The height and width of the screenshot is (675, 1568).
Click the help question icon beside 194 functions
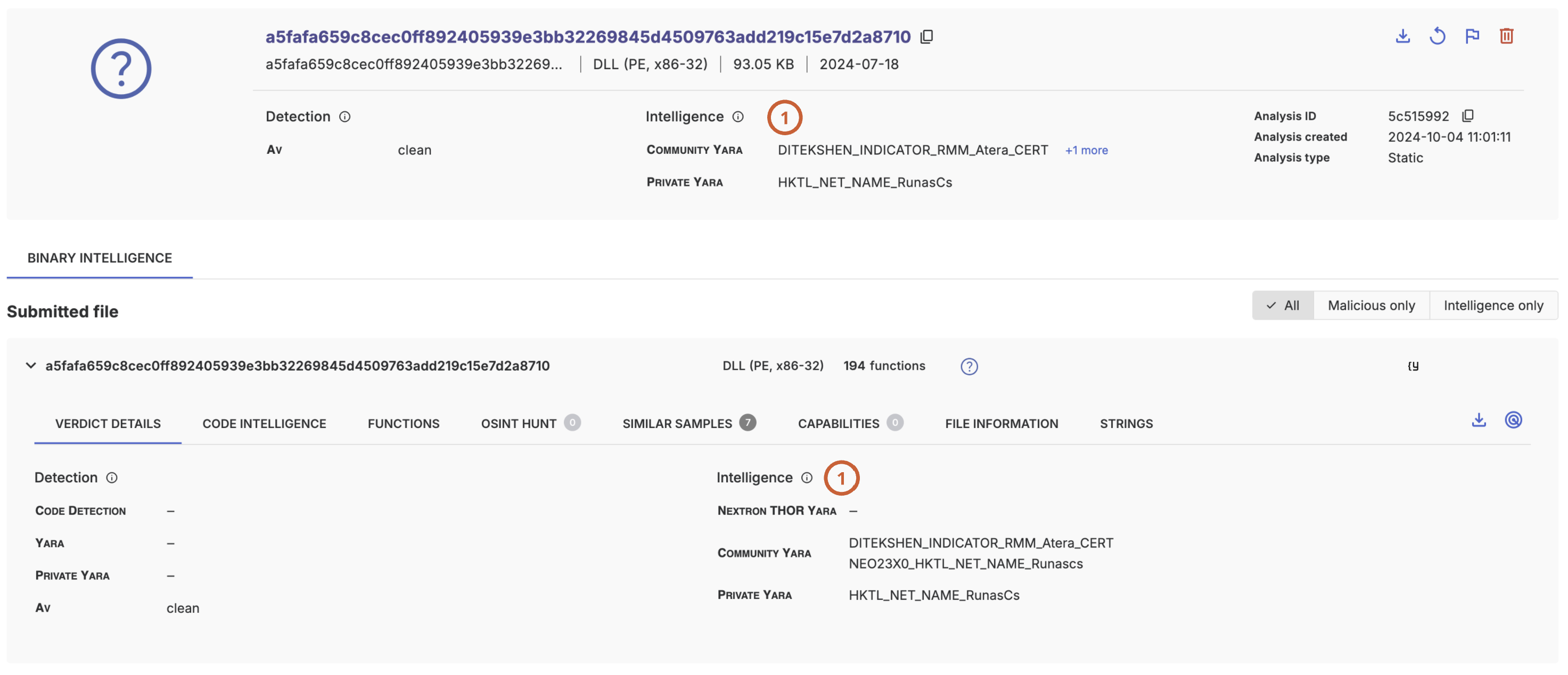point(969,366)
